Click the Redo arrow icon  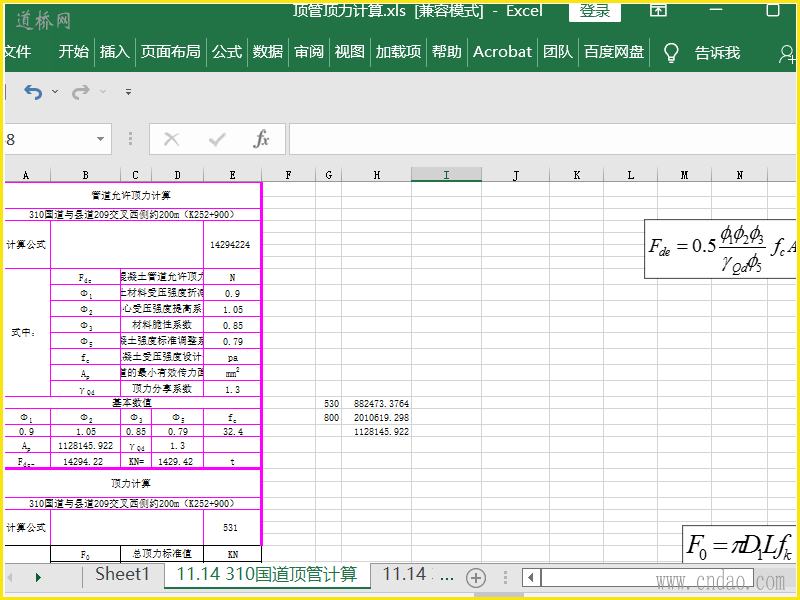81,92
